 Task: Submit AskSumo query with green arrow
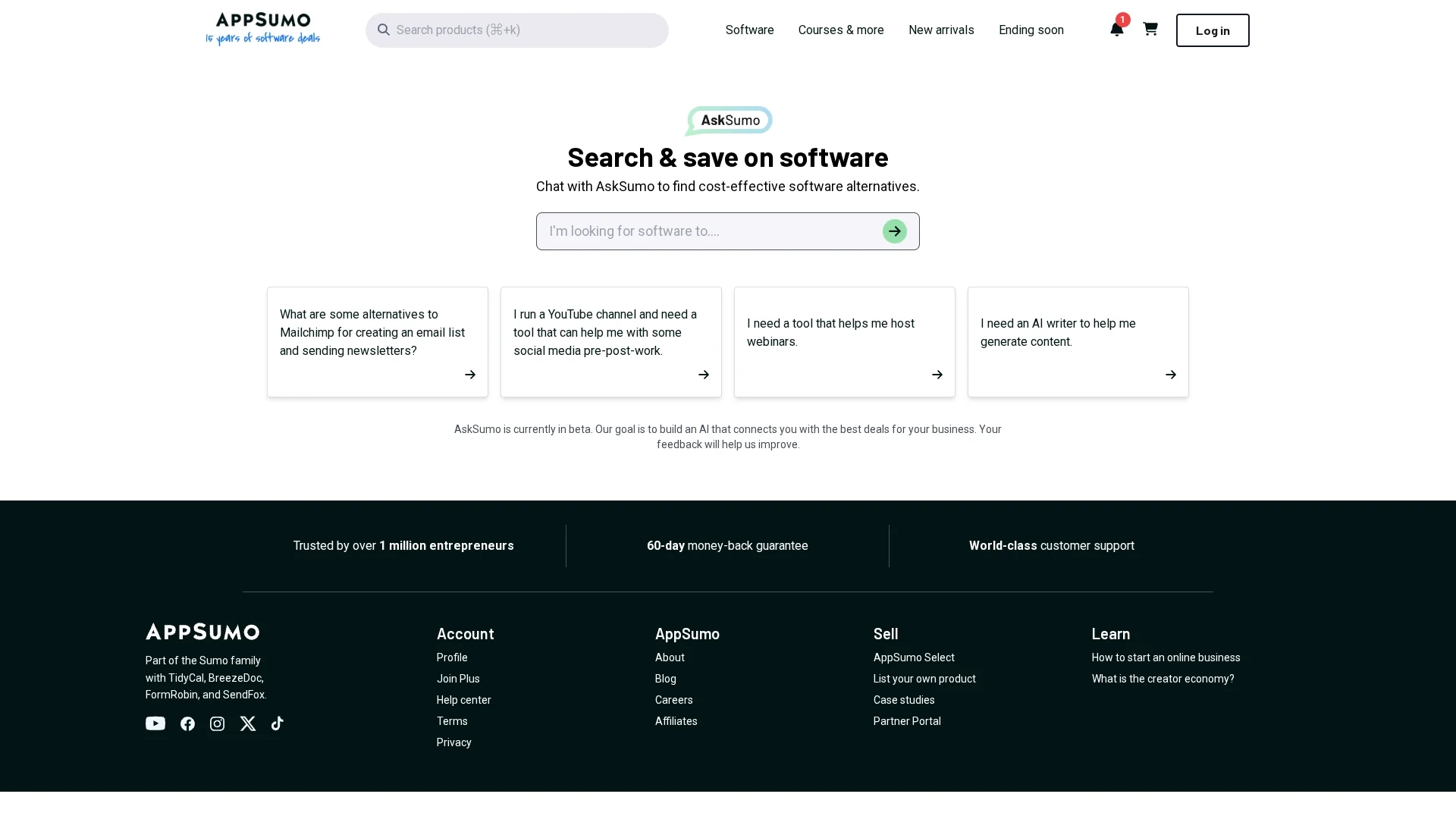(x=895, y=231)
